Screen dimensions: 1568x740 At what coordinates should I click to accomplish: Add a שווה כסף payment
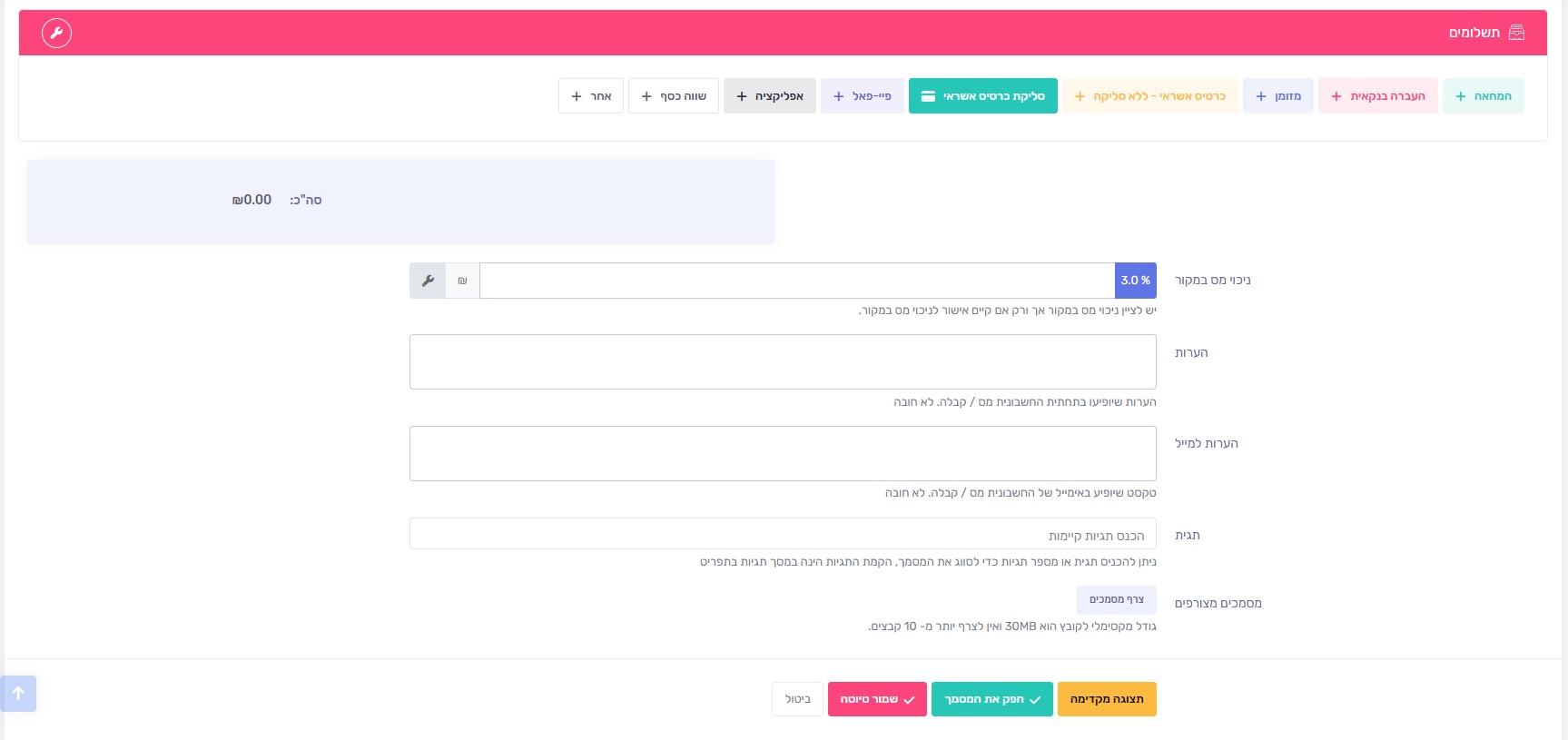673,96
